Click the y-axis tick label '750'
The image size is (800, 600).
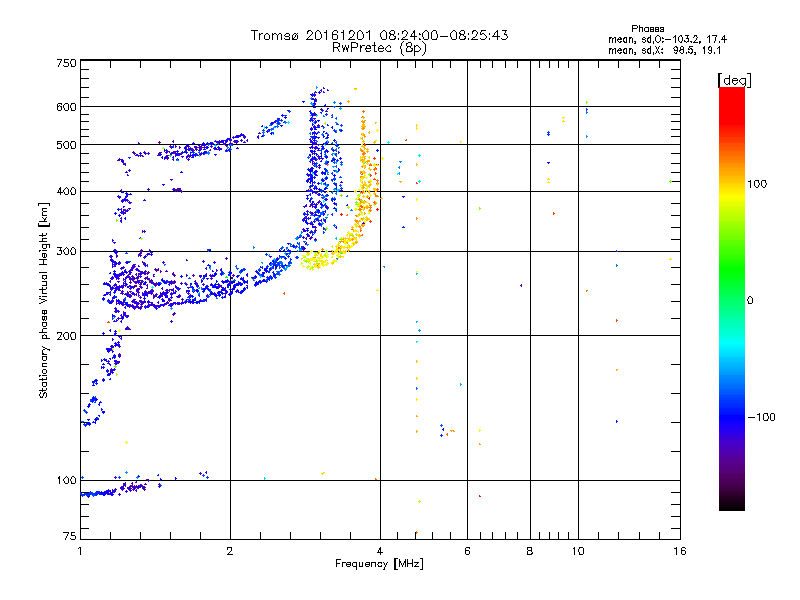coord(66,63)
